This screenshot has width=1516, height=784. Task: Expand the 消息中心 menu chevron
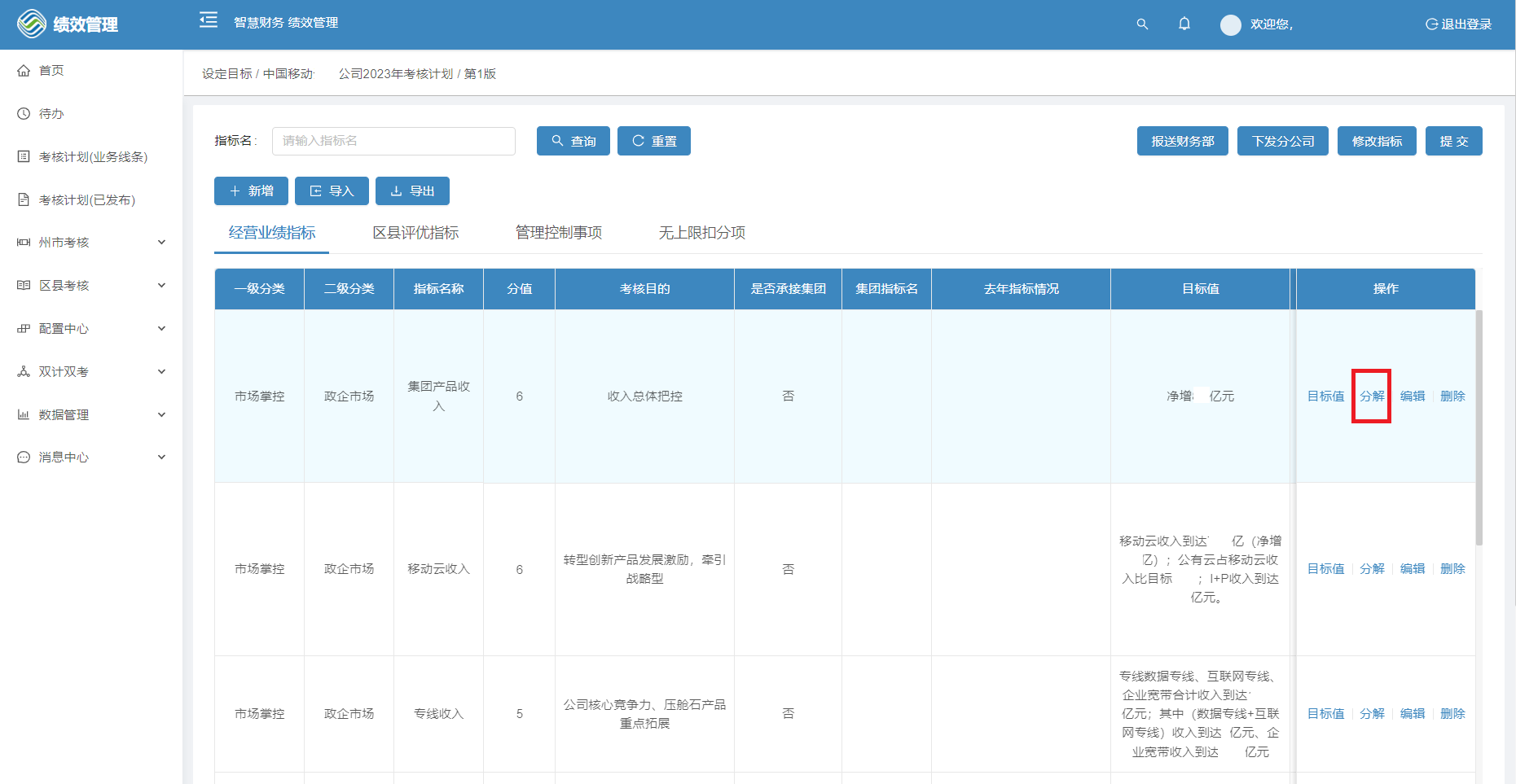pos(161,458)
